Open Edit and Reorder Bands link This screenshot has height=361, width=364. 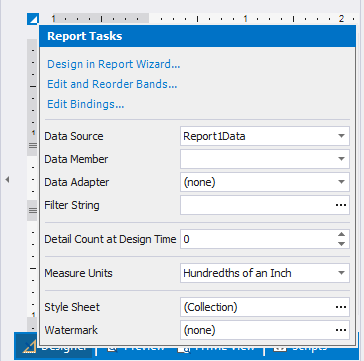tap(112, 84)
